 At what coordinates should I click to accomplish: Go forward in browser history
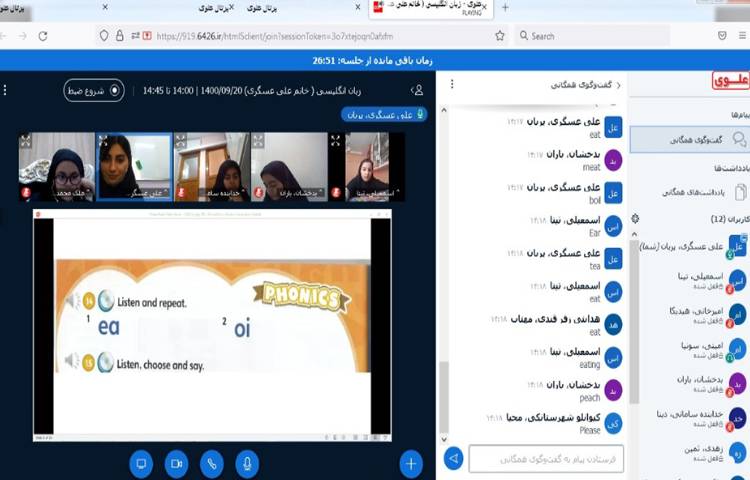pyautogui.click(x=22, y=36)
